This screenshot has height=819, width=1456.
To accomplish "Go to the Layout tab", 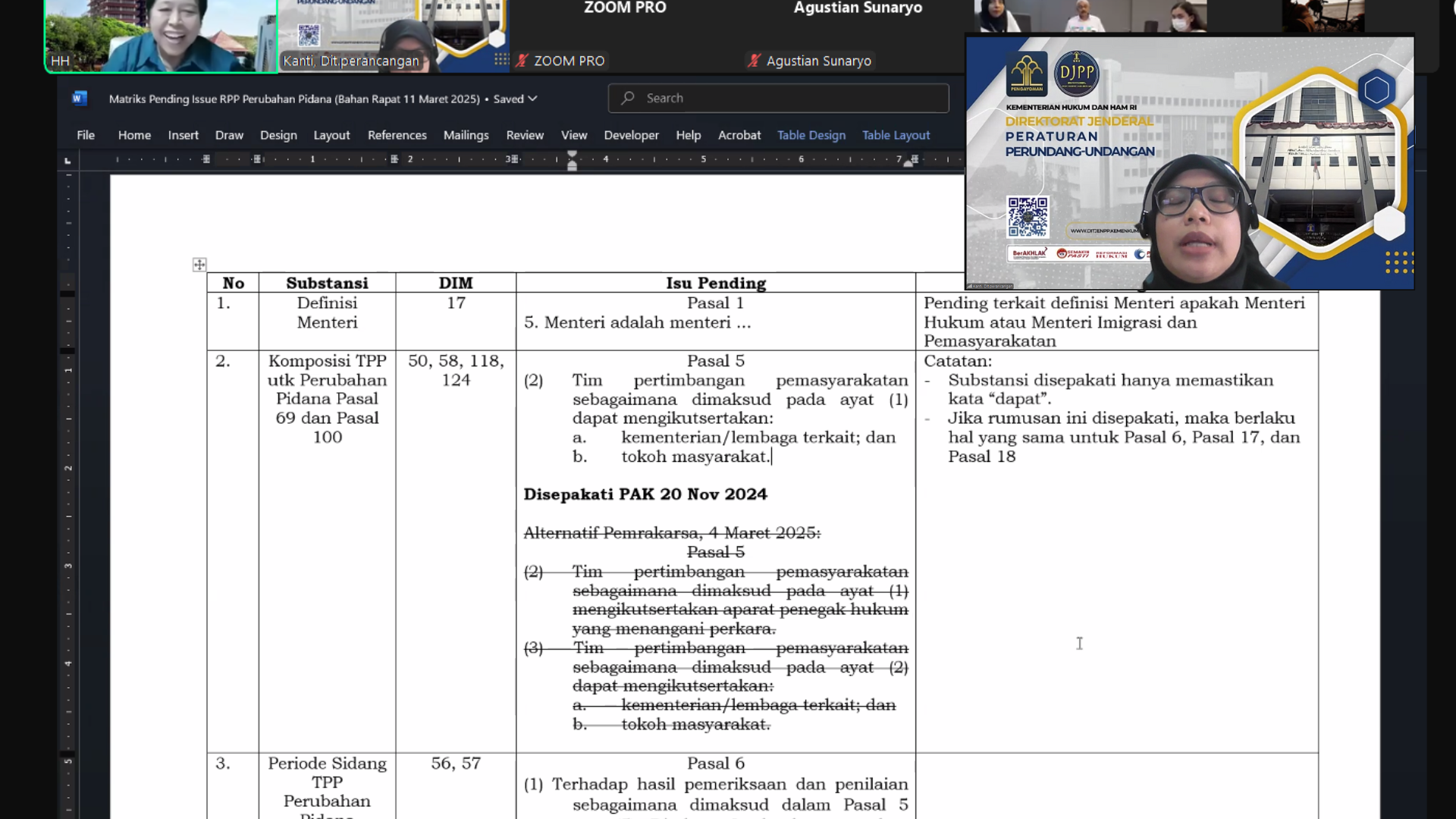I will [x=331, y=135].
